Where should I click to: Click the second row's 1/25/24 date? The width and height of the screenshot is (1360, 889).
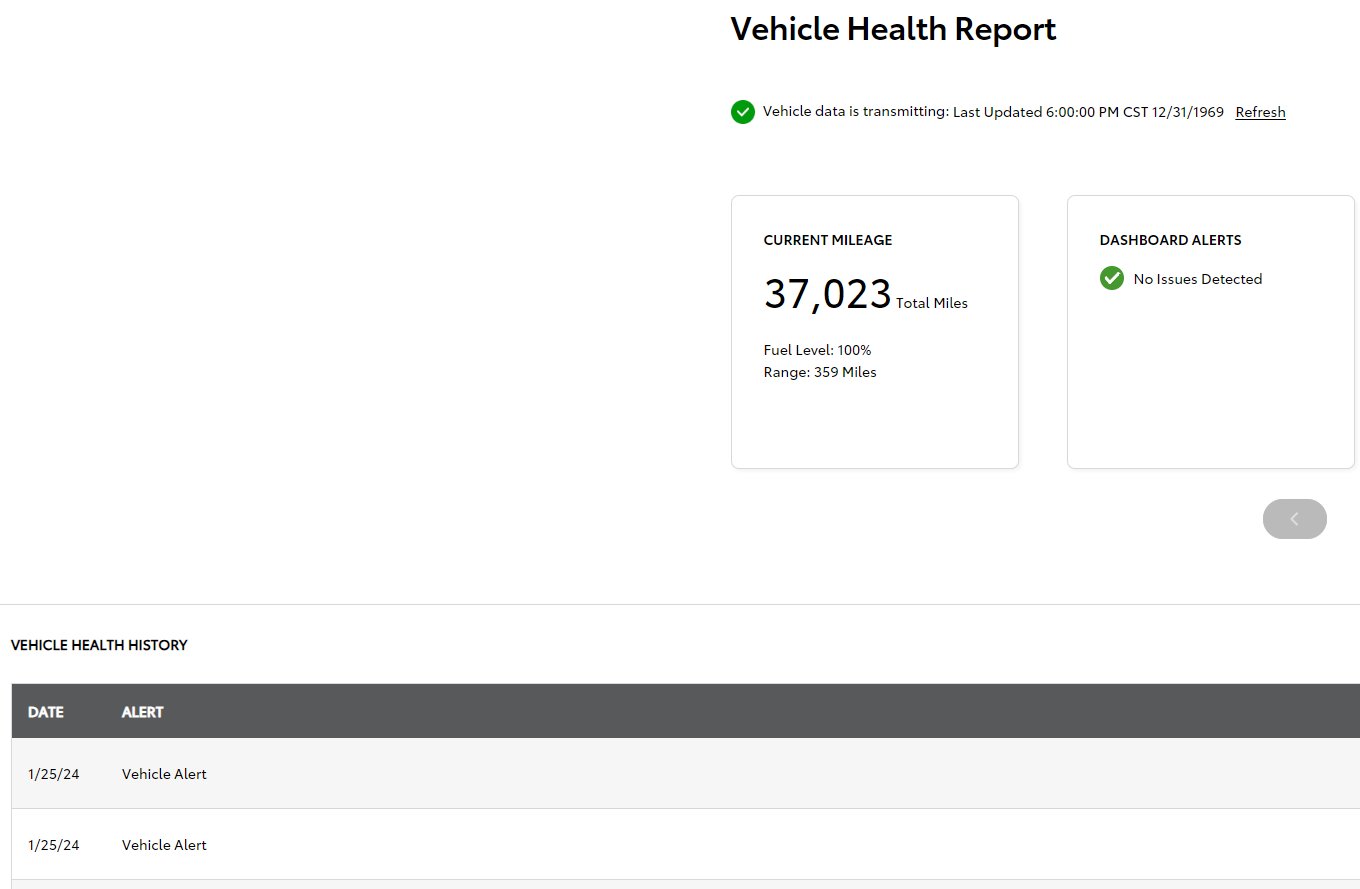tap(54, 845)
